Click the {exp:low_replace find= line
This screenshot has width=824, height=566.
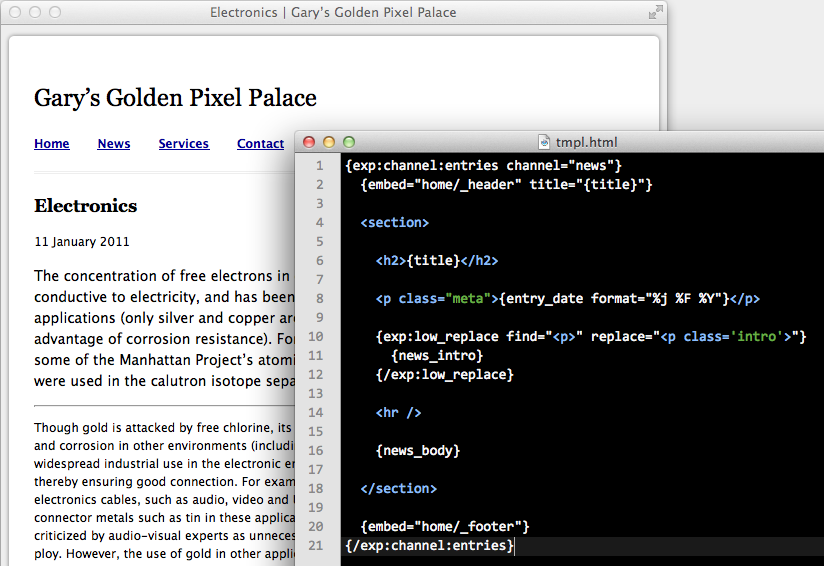pos(591,336)
